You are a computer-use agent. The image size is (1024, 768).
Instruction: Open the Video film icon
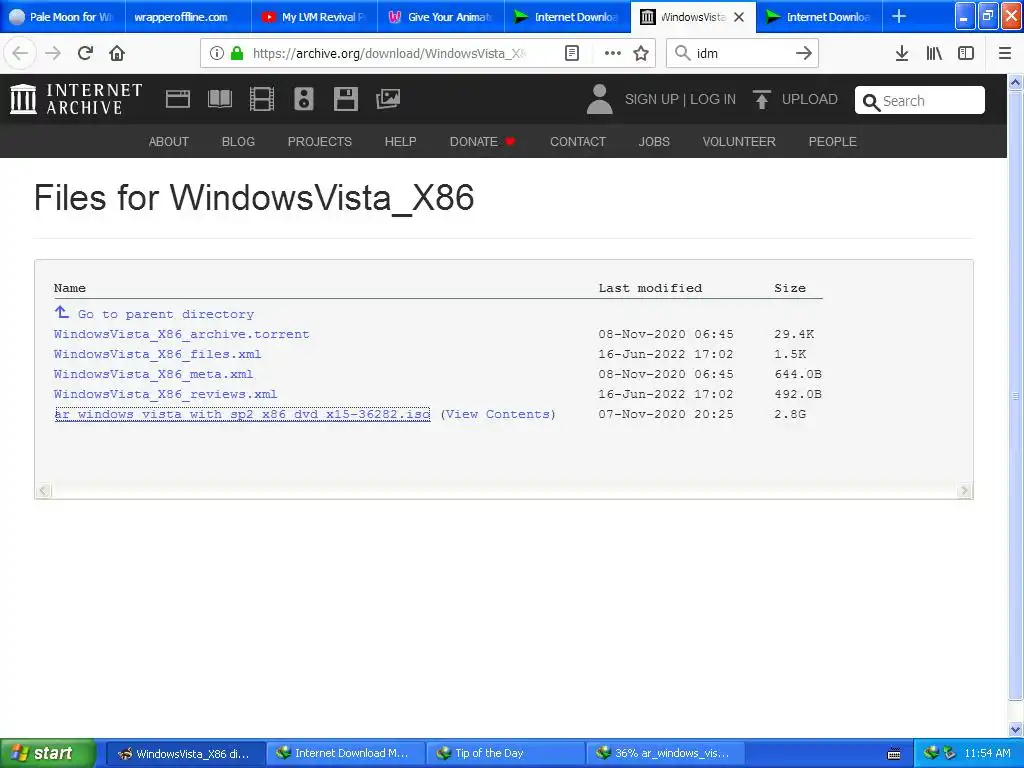coord(262,99)
